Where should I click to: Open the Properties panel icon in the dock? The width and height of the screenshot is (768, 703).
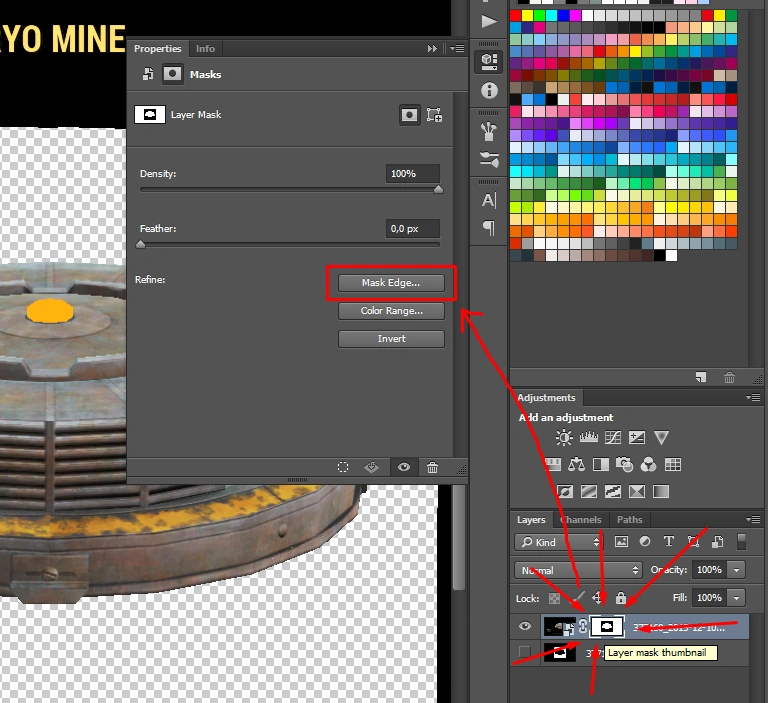click(489, 62)
